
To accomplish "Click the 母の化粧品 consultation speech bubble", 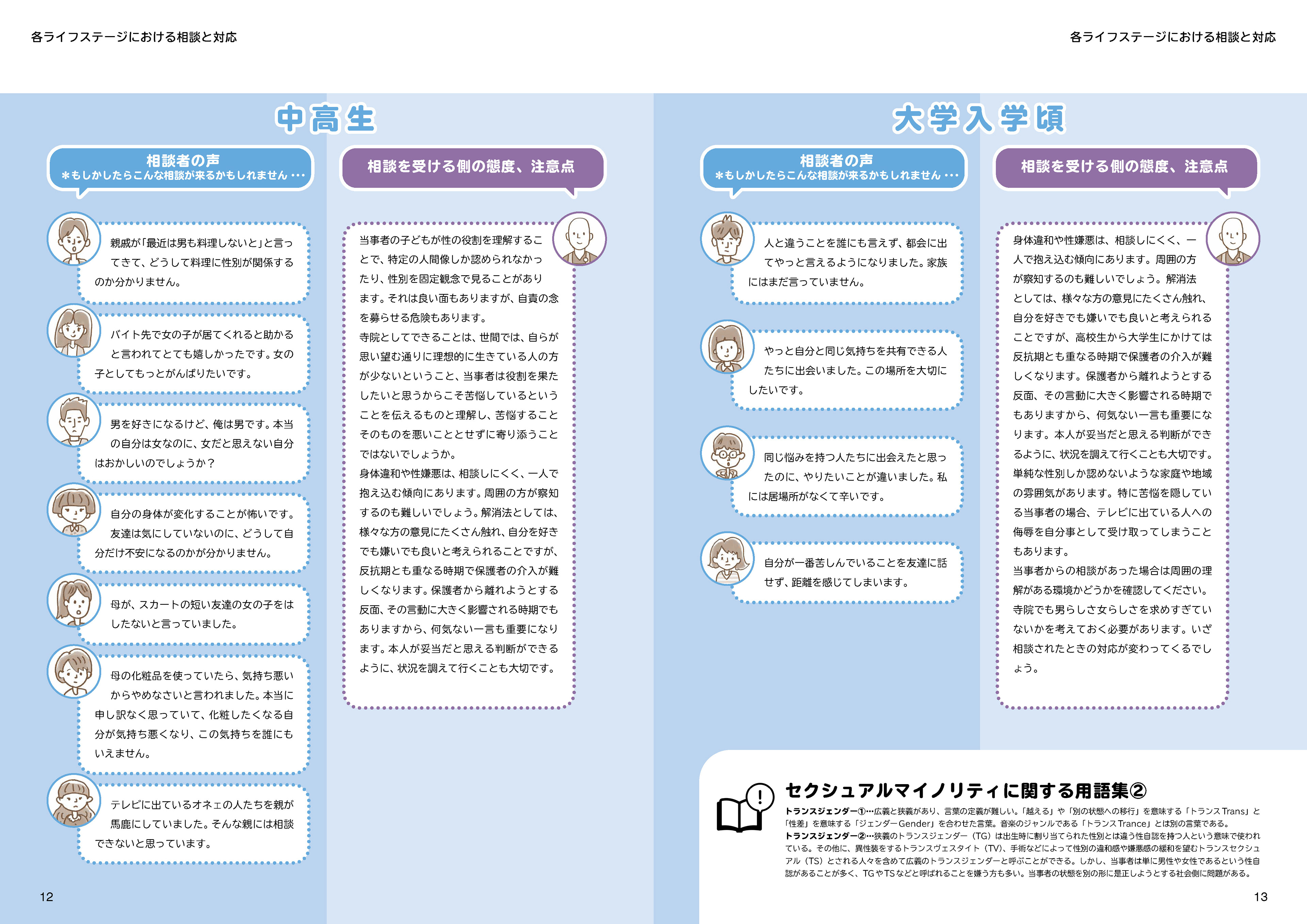I will [x=194, y=714].
